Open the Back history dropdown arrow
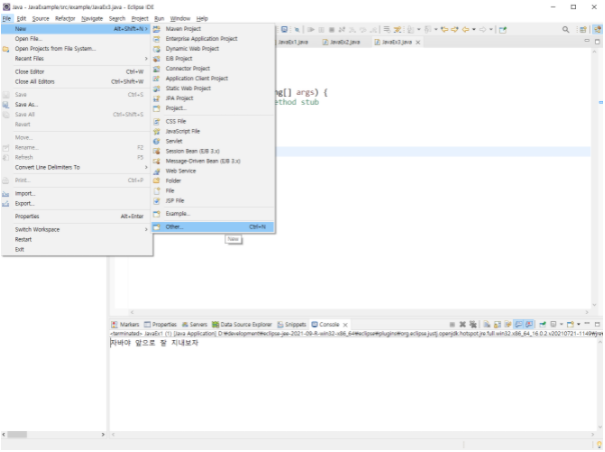 click(x=474, y=29)
